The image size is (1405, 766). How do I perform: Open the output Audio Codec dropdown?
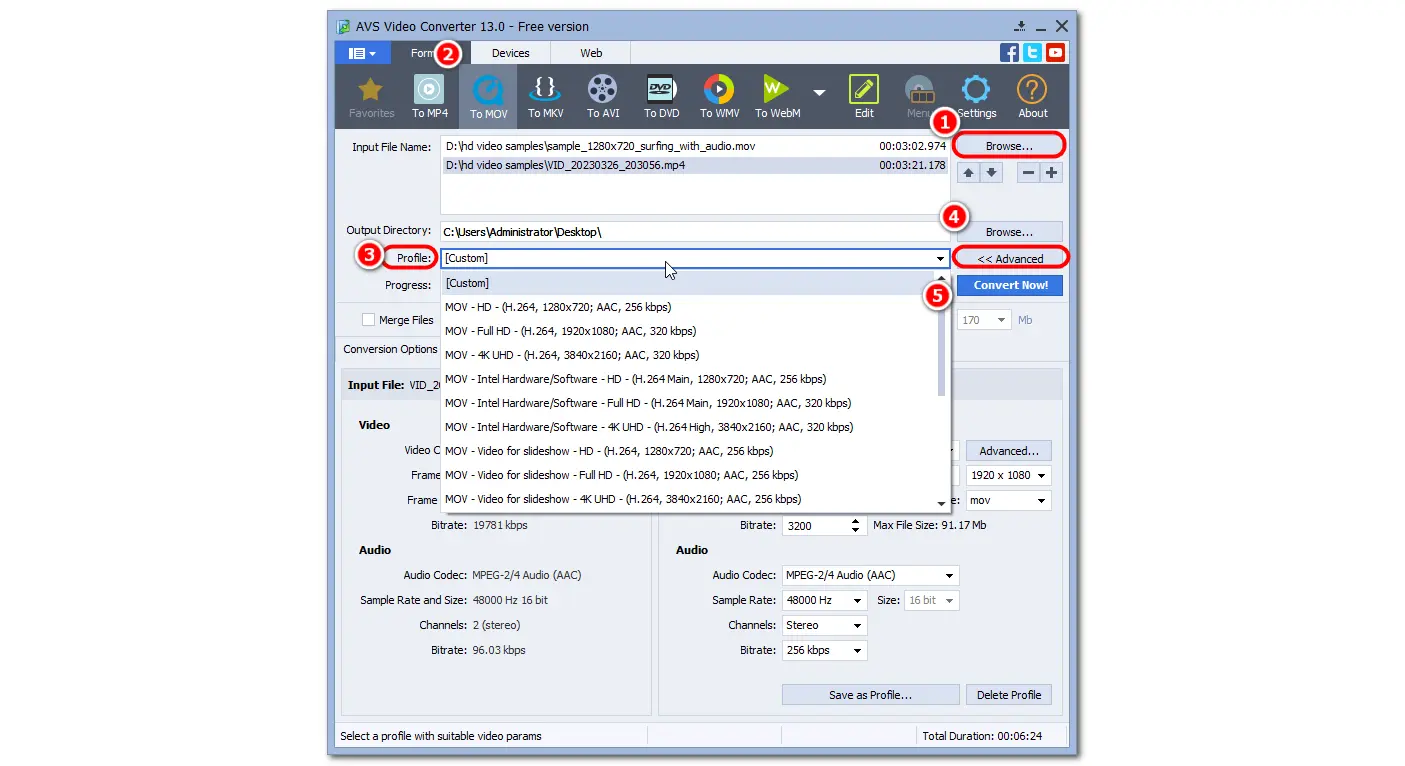(x=870, y=575)
